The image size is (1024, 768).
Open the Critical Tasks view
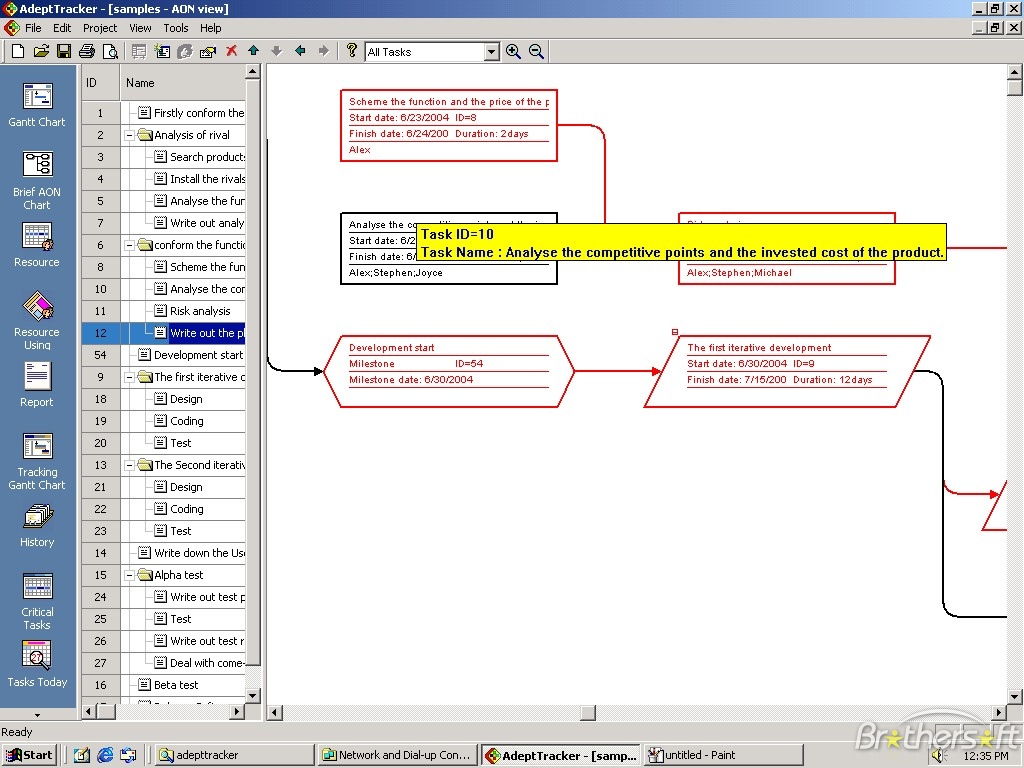(x=37, y=601)
